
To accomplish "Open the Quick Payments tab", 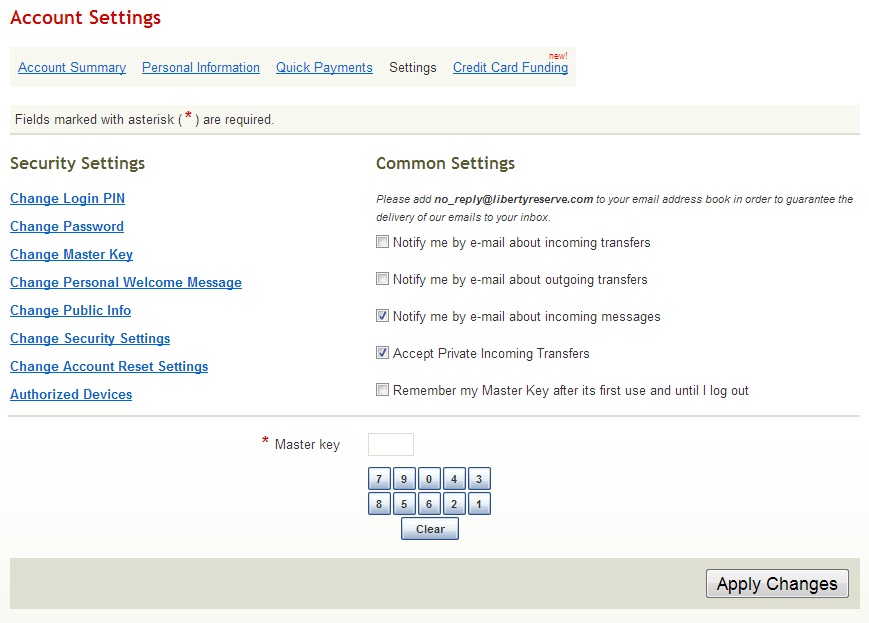I will tap(324, 68).
